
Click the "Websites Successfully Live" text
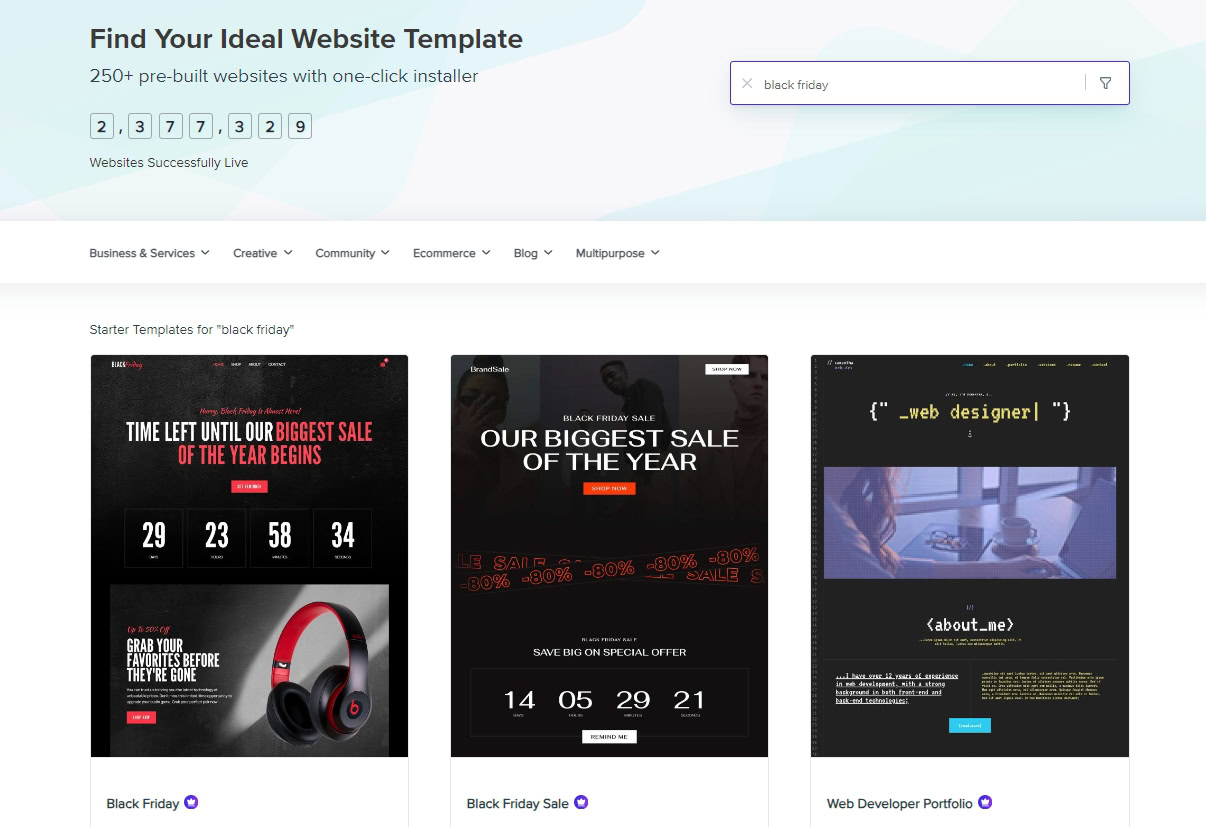tap(169, 162)
